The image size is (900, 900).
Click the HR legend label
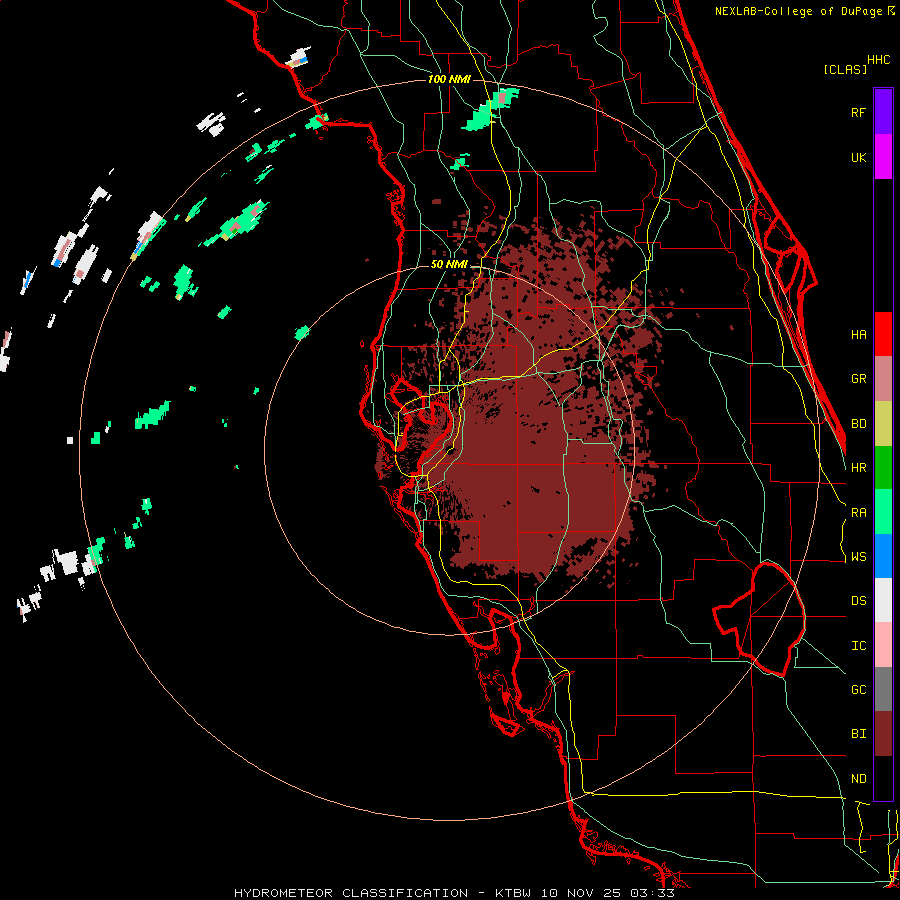858,468
